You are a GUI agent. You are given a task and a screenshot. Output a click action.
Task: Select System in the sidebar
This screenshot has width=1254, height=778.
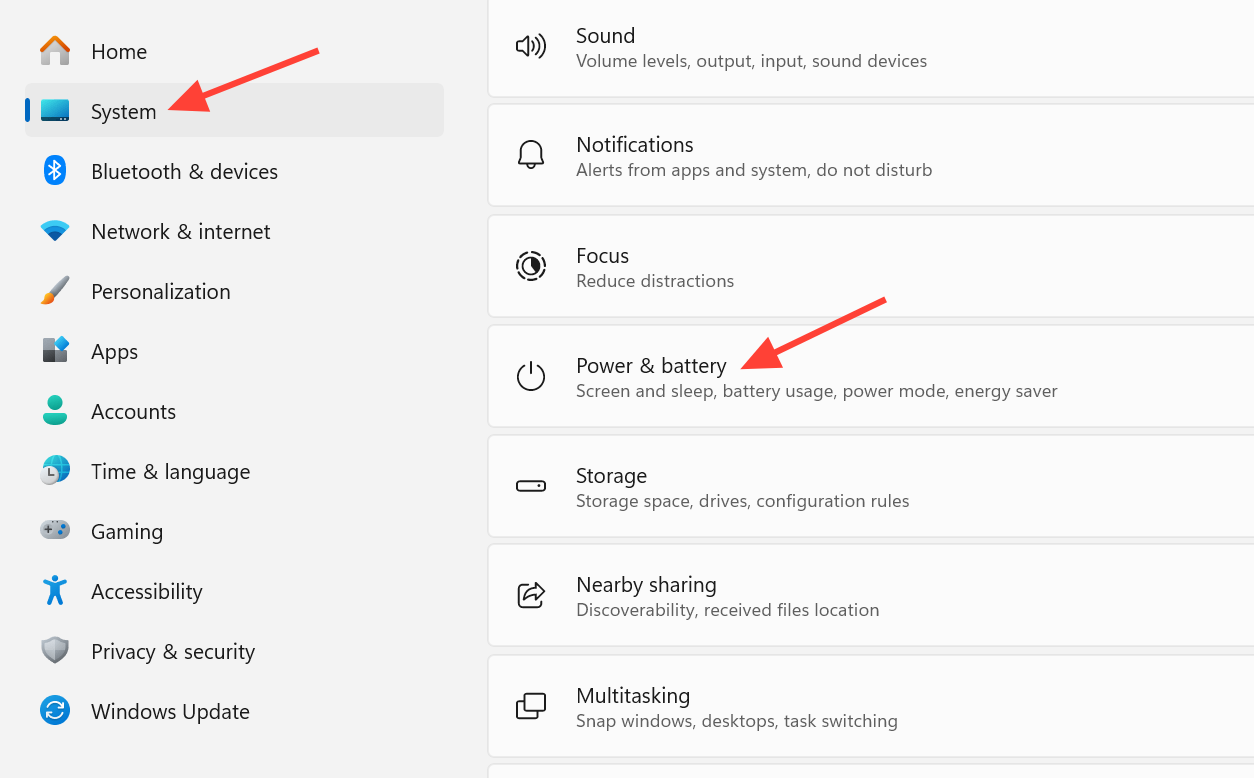tap(234, 110)
